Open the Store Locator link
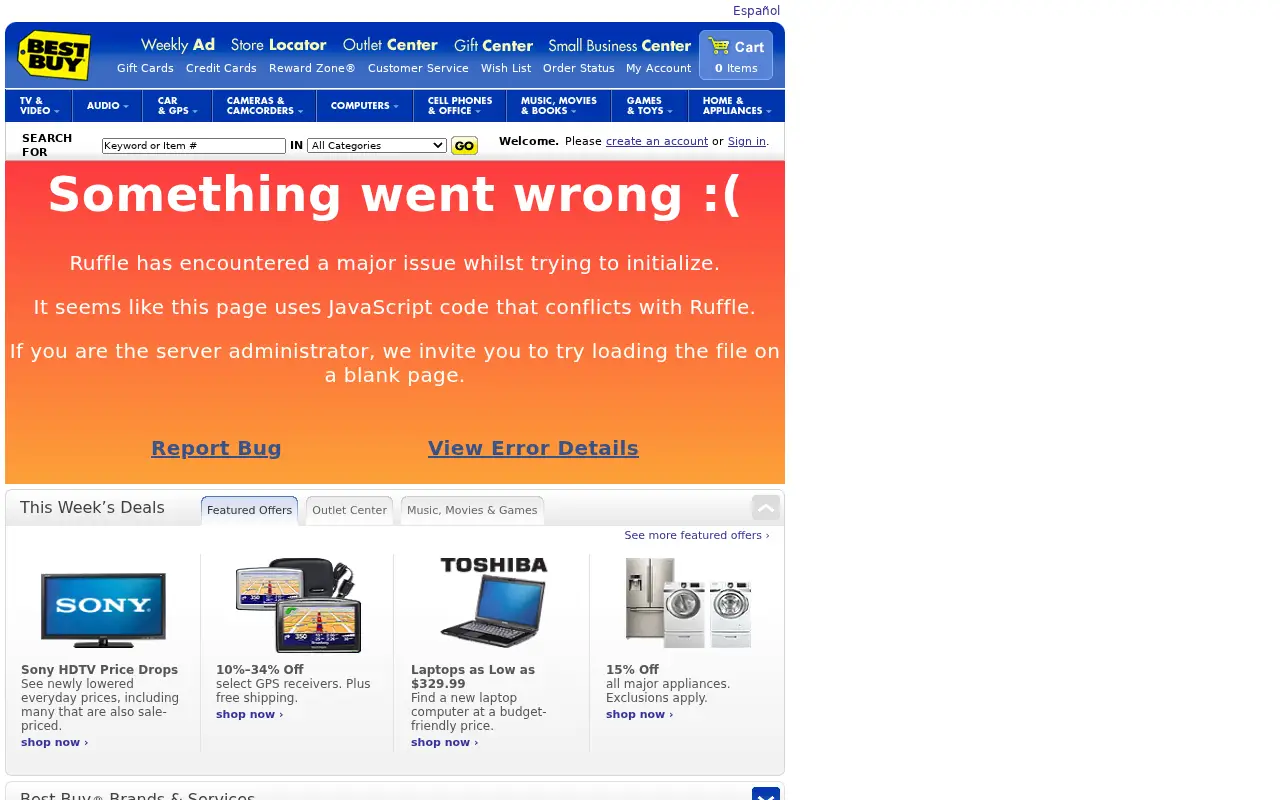 point(279,45)
